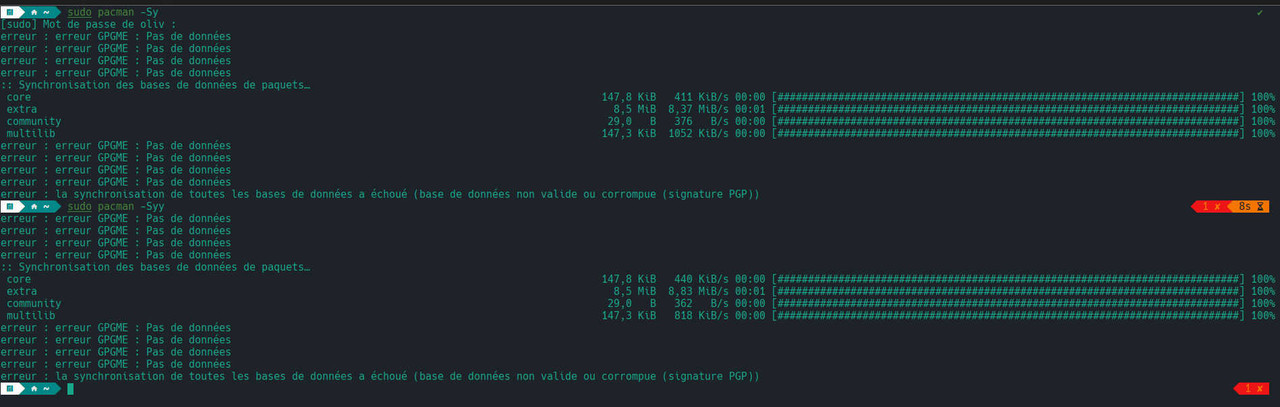Click the '[sudo] Mot de passe de oliv :' line
The image size is (1280, 407).
pyautogui.click(x=88, y=24)
